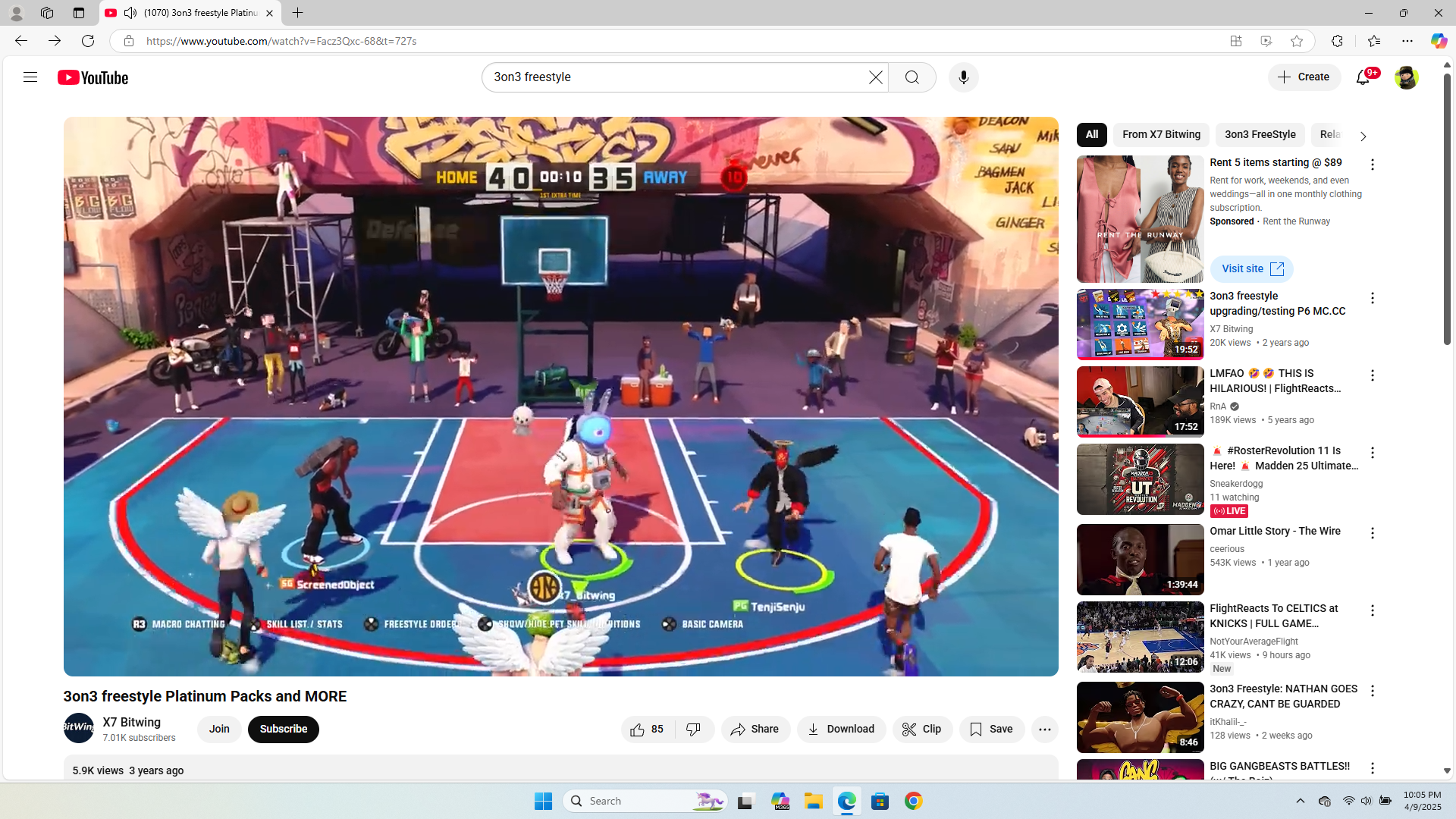Viewport: 1456px width, 819px height.
Task: Open the Windows Start menu
Action: pos(544,801)
